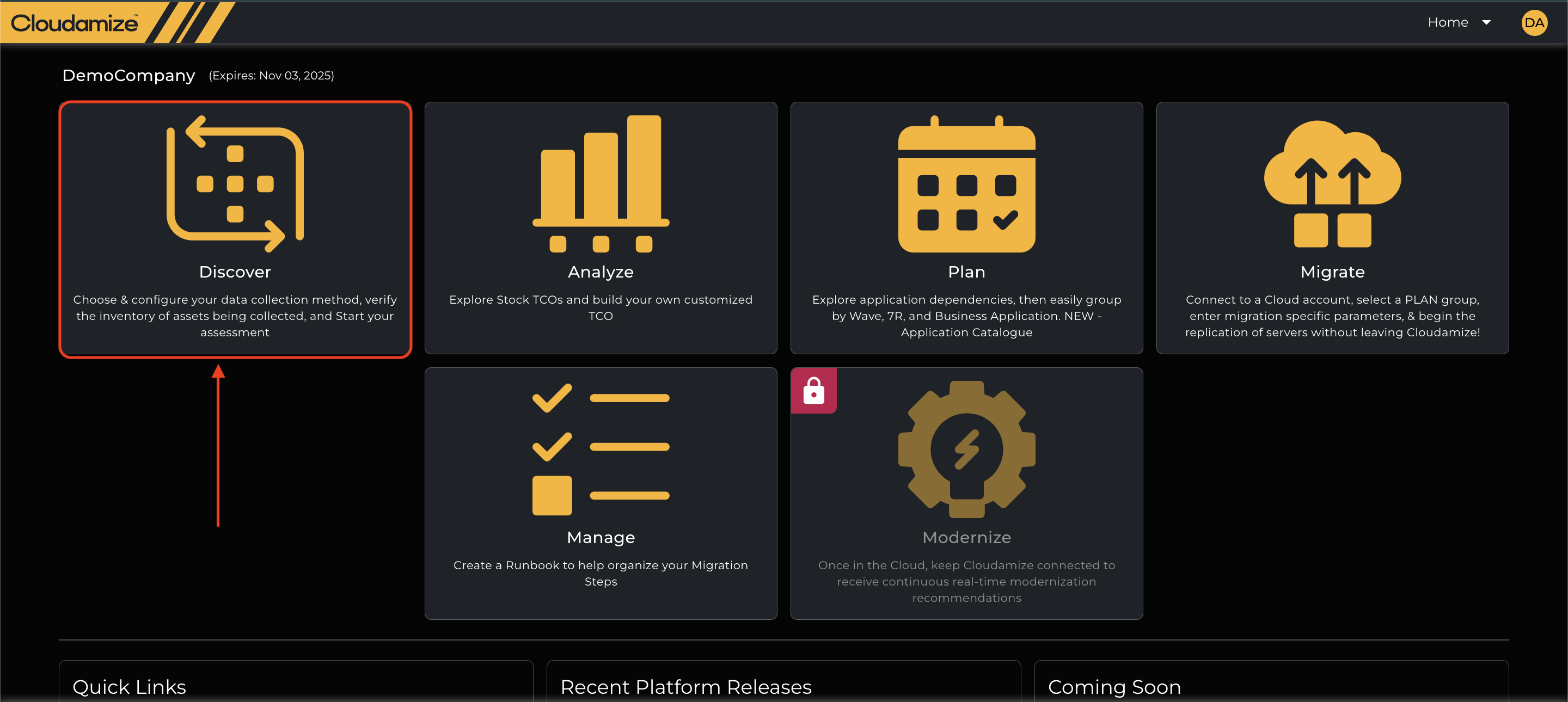Click the Cloudamize logo
1568x702 pixels.
tap(74, 22)
